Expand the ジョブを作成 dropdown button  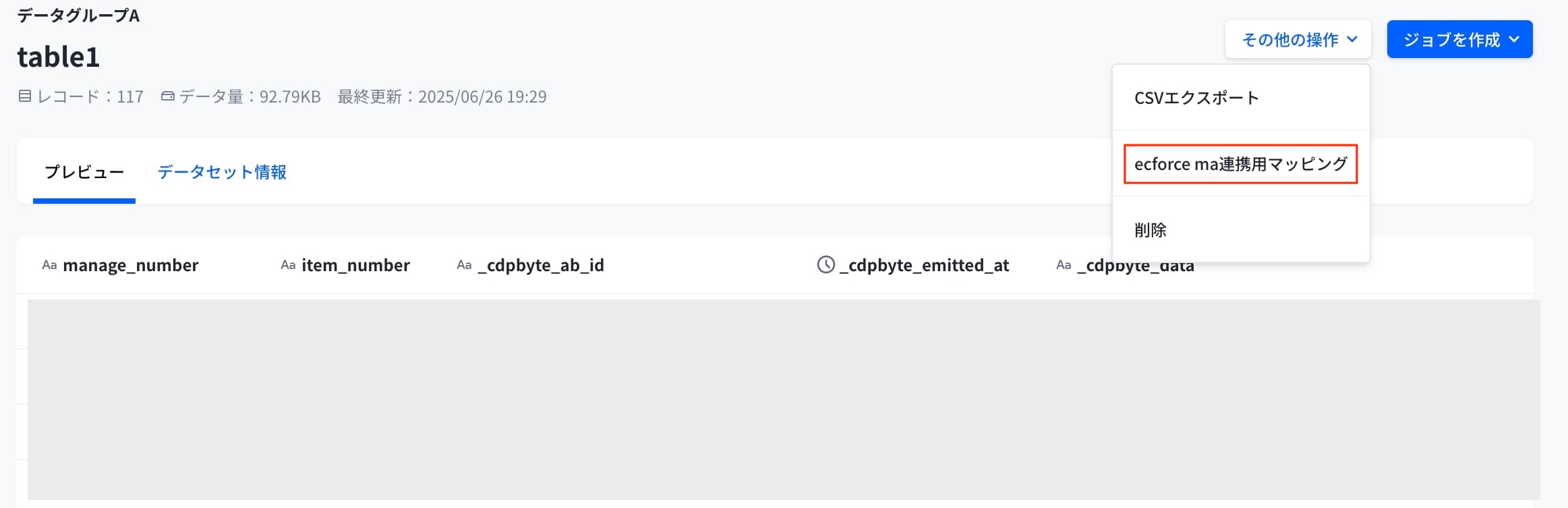[x=1459, y=39]
